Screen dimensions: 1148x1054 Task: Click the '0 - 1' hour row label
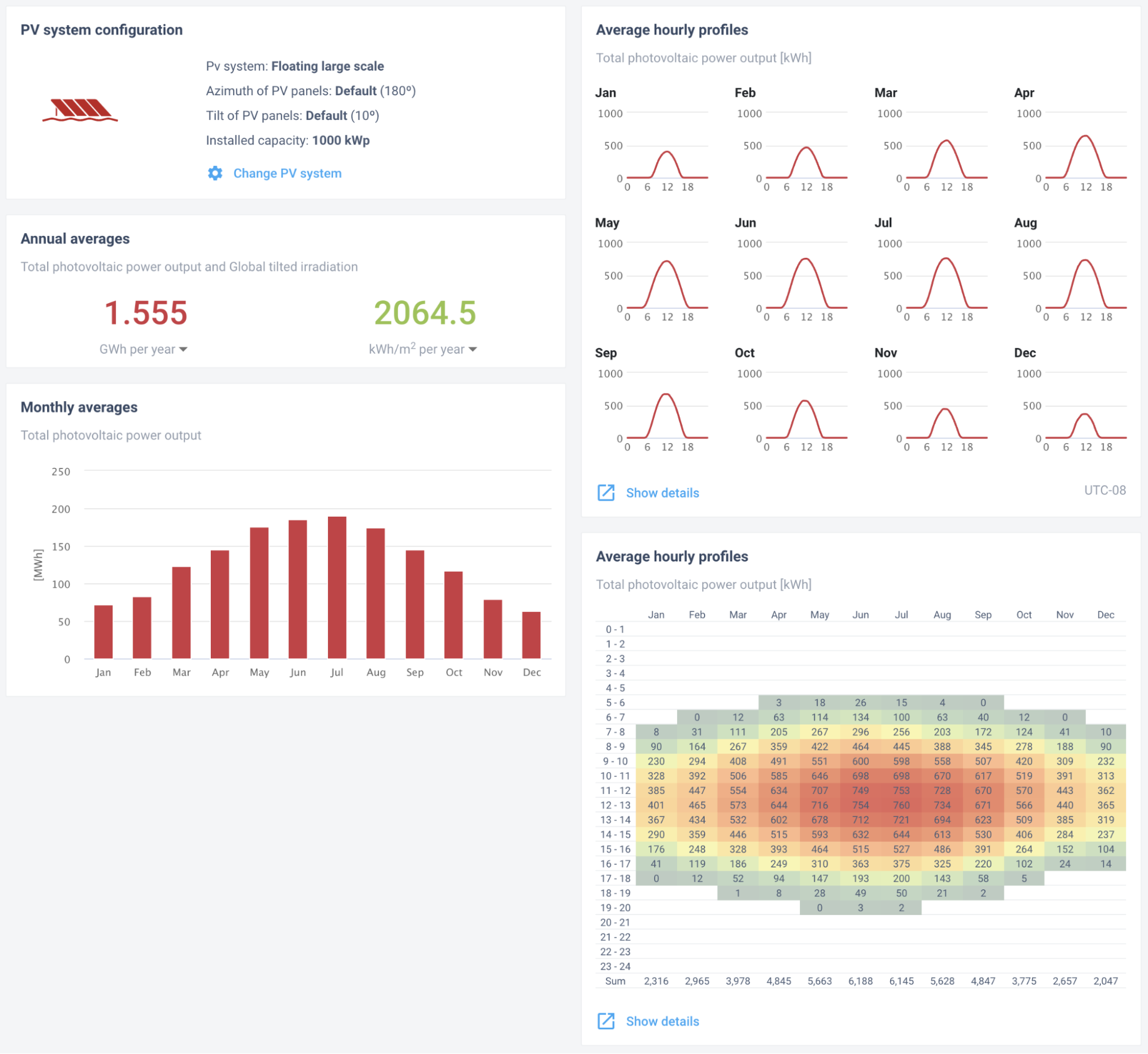click(615, 629)
